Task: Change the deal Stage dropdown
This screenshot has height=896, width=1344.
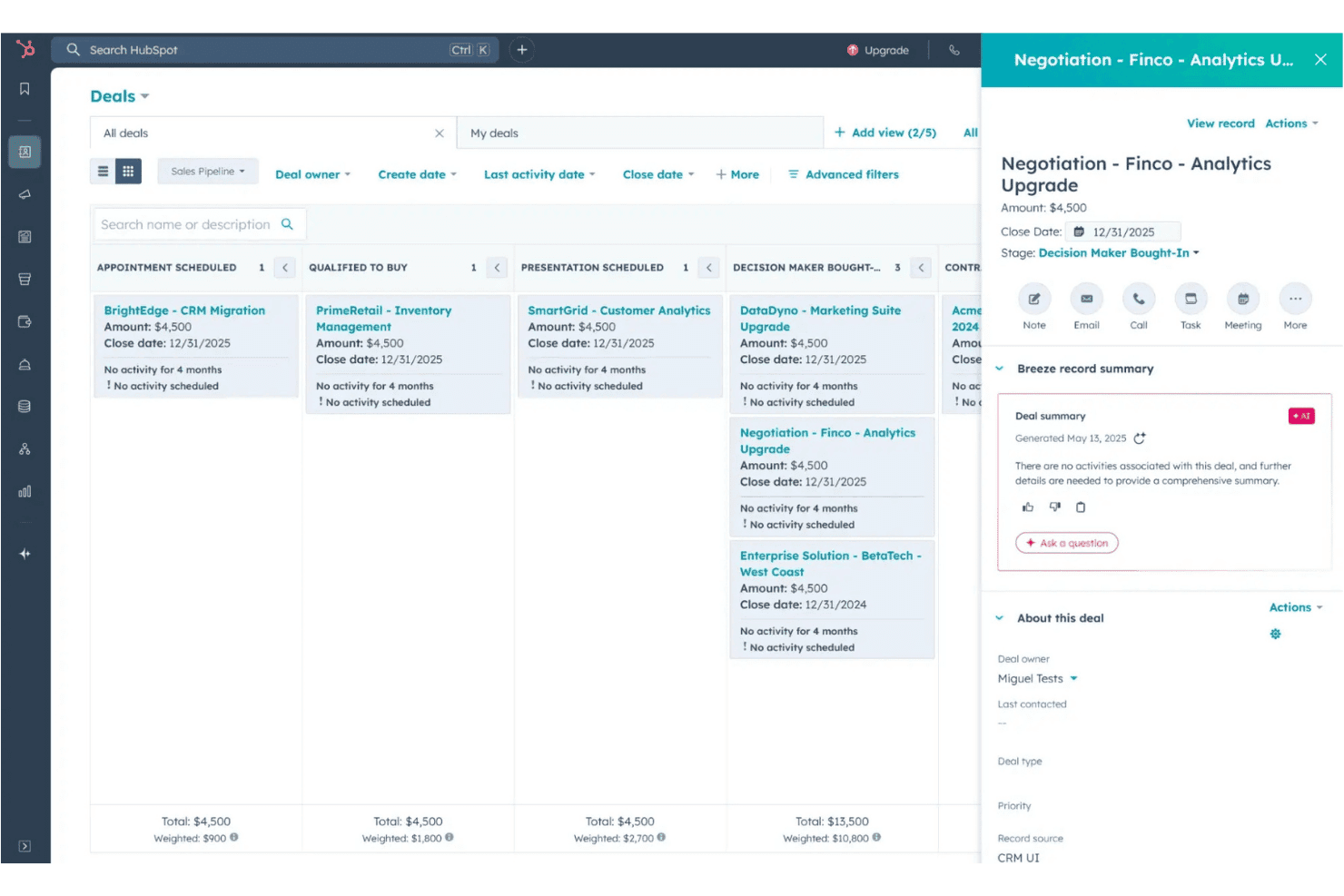Action: tap(1119, 253)
